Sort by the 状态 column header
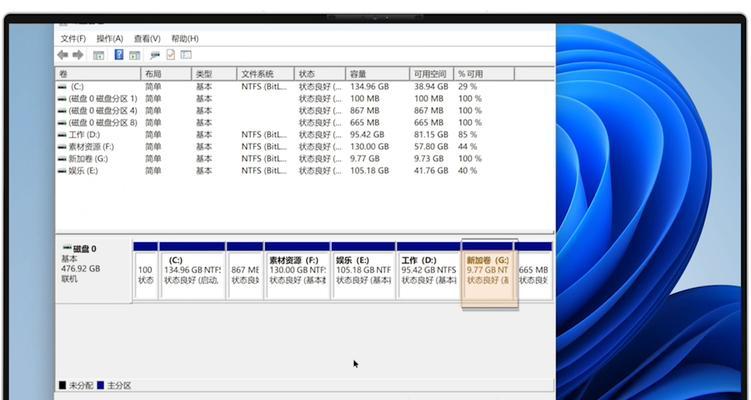 [319, 74]
